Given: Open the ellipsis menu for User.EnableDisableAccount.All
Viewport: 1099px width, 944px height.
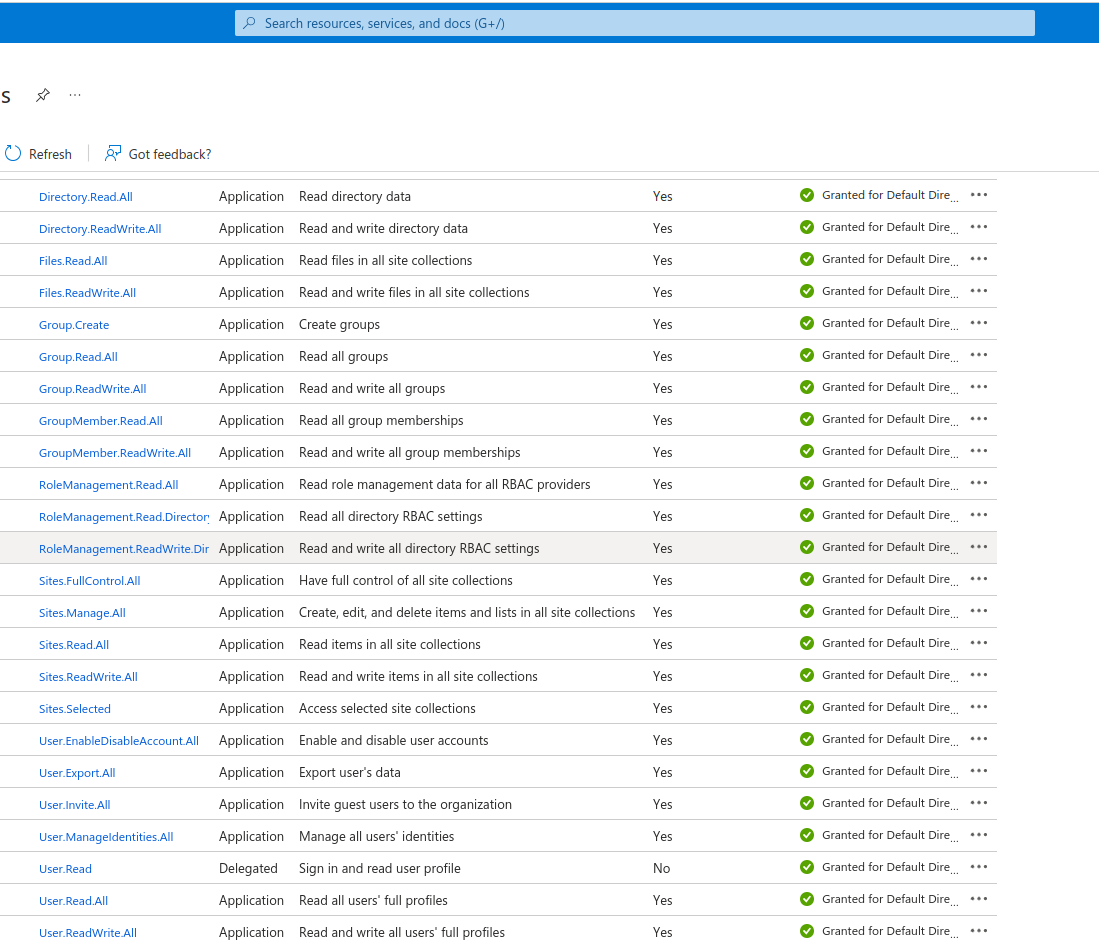Looking at the screenshot, I should pos(979,739).
